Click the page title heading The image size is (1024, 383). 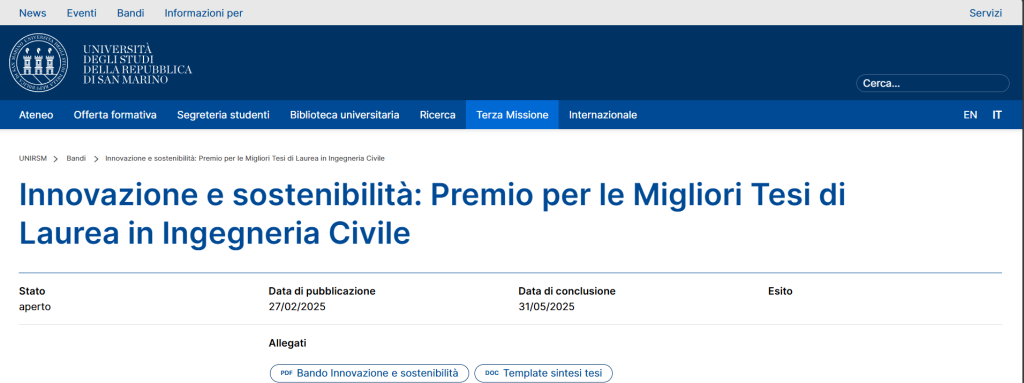(432, 214)
